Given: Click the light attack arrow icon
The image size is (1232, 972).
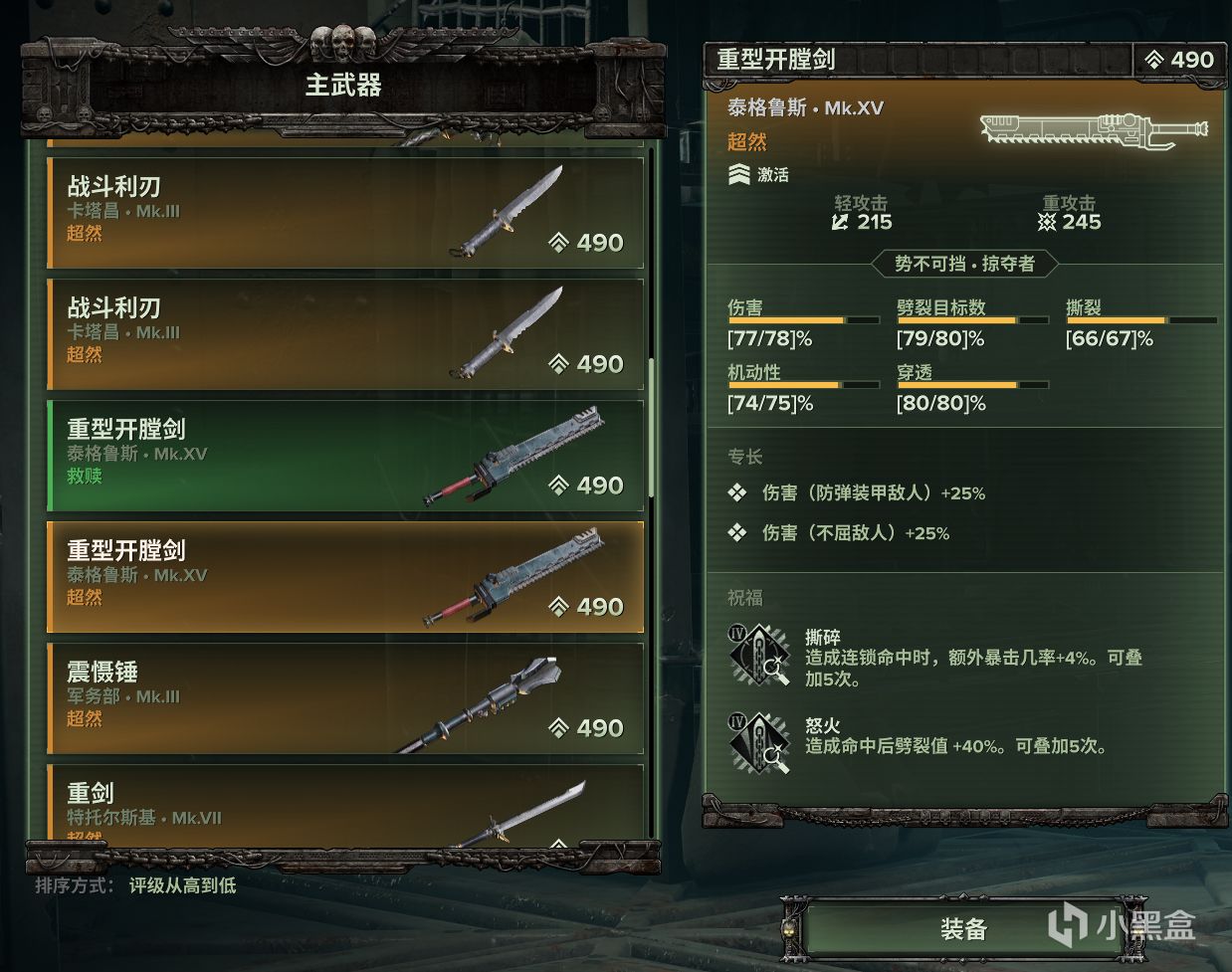Looking at the screenshot, I should [841, 222].
